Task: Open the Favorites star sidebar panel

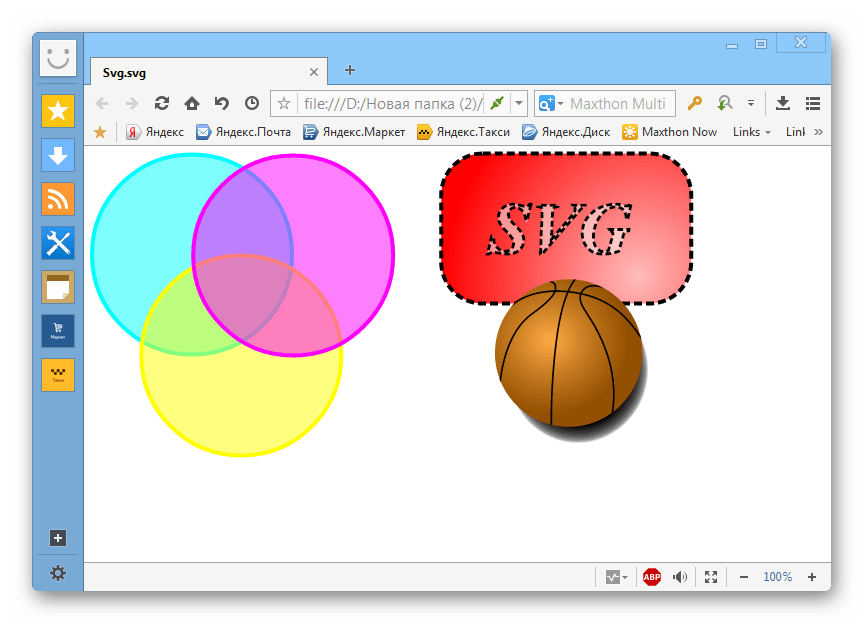Action: (x=58, y=111)
